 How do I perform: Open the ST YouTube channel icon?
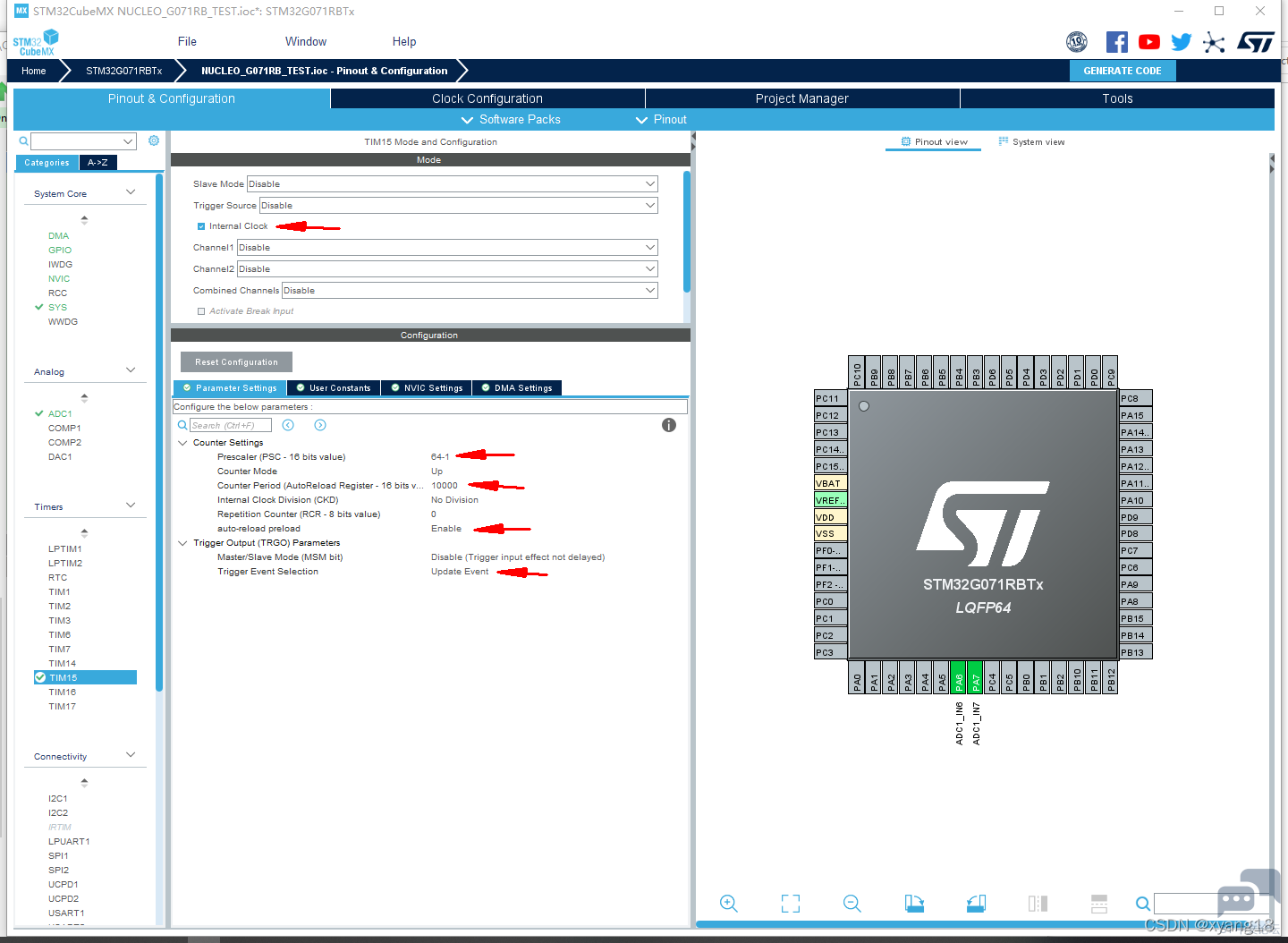[x=1149, y=42]
